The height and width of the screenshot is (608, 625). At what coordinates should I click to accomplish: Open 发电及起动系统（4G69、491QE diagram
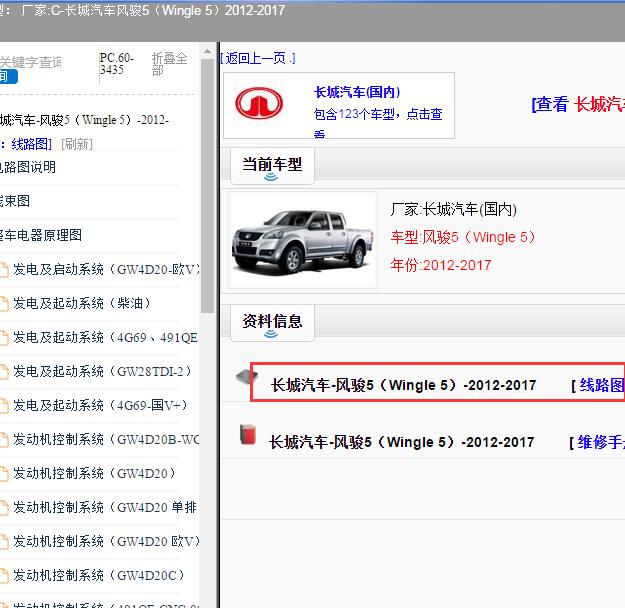(106, 337)
